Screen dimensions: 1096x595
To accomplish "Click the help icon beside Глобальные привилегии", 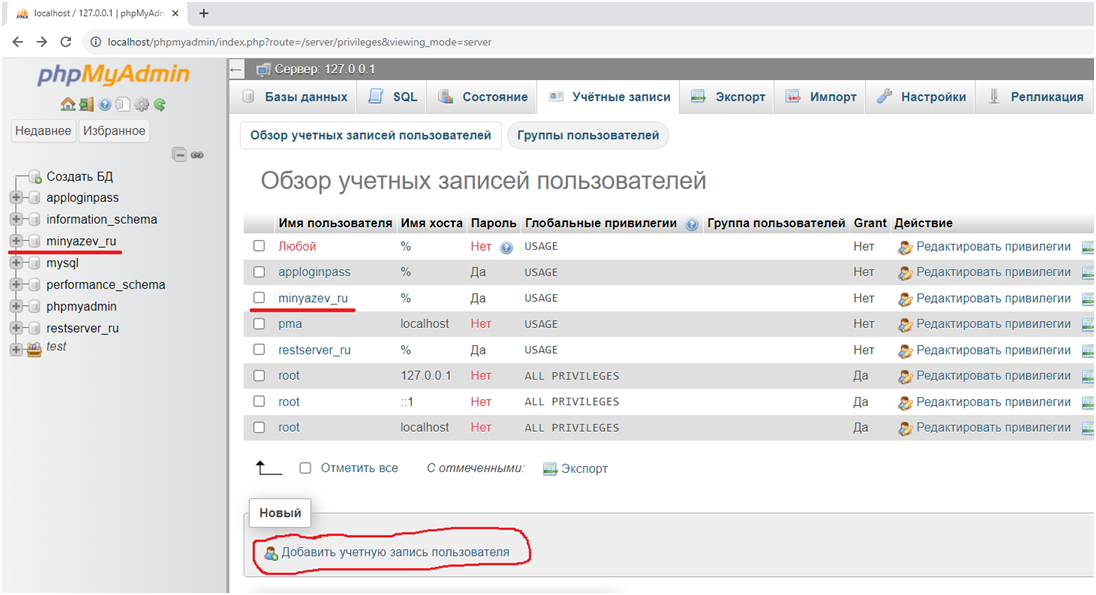I will 691,224.
